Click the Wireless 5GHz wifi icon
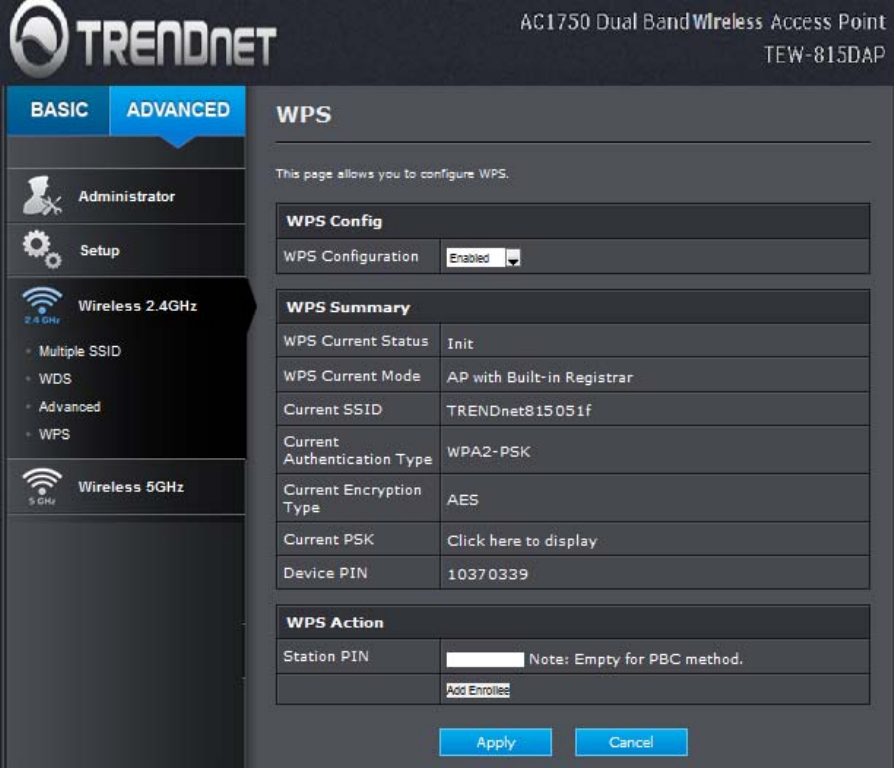 42,486
